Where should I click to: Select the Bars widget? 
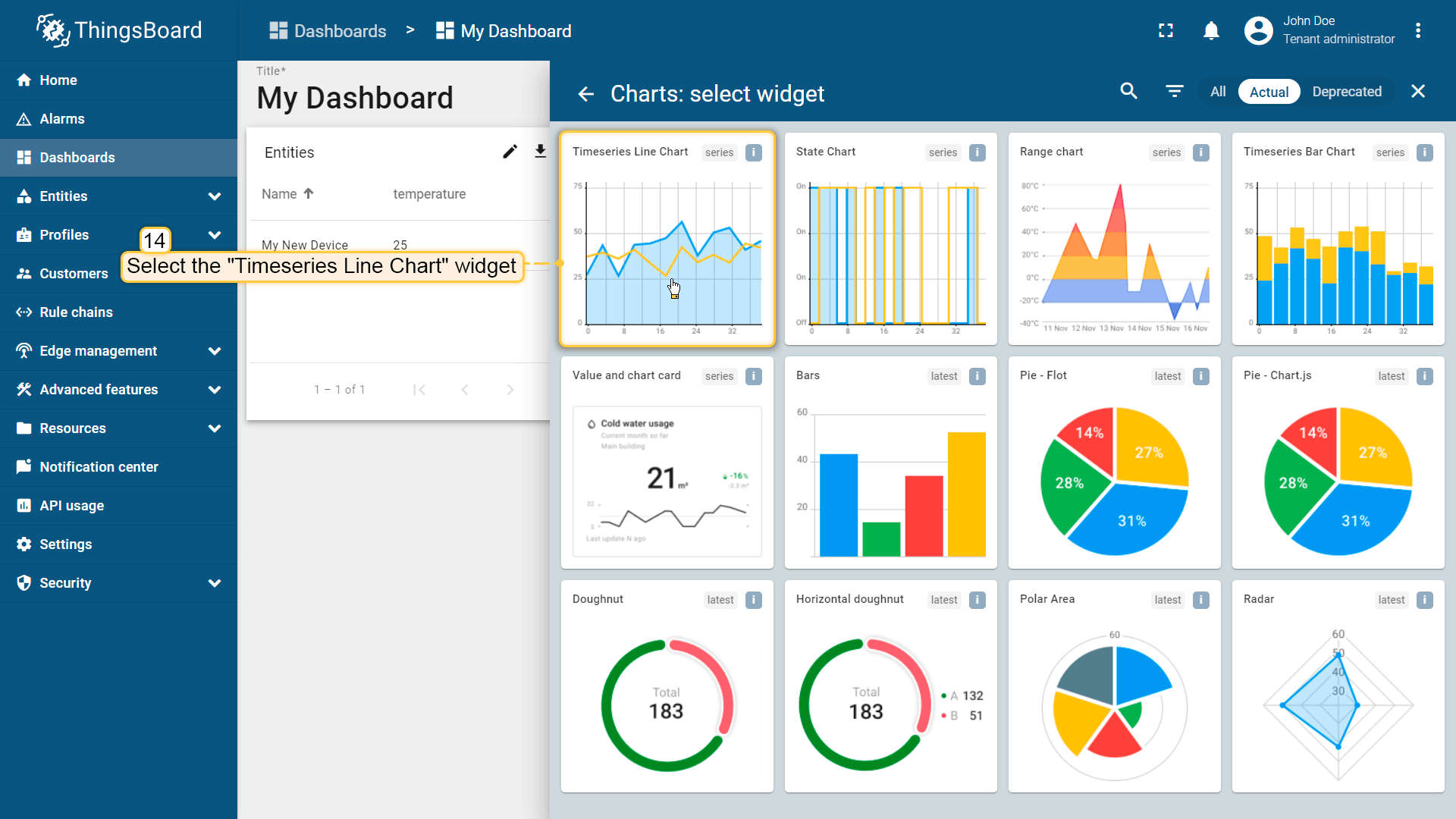click(x=891, y=463)
